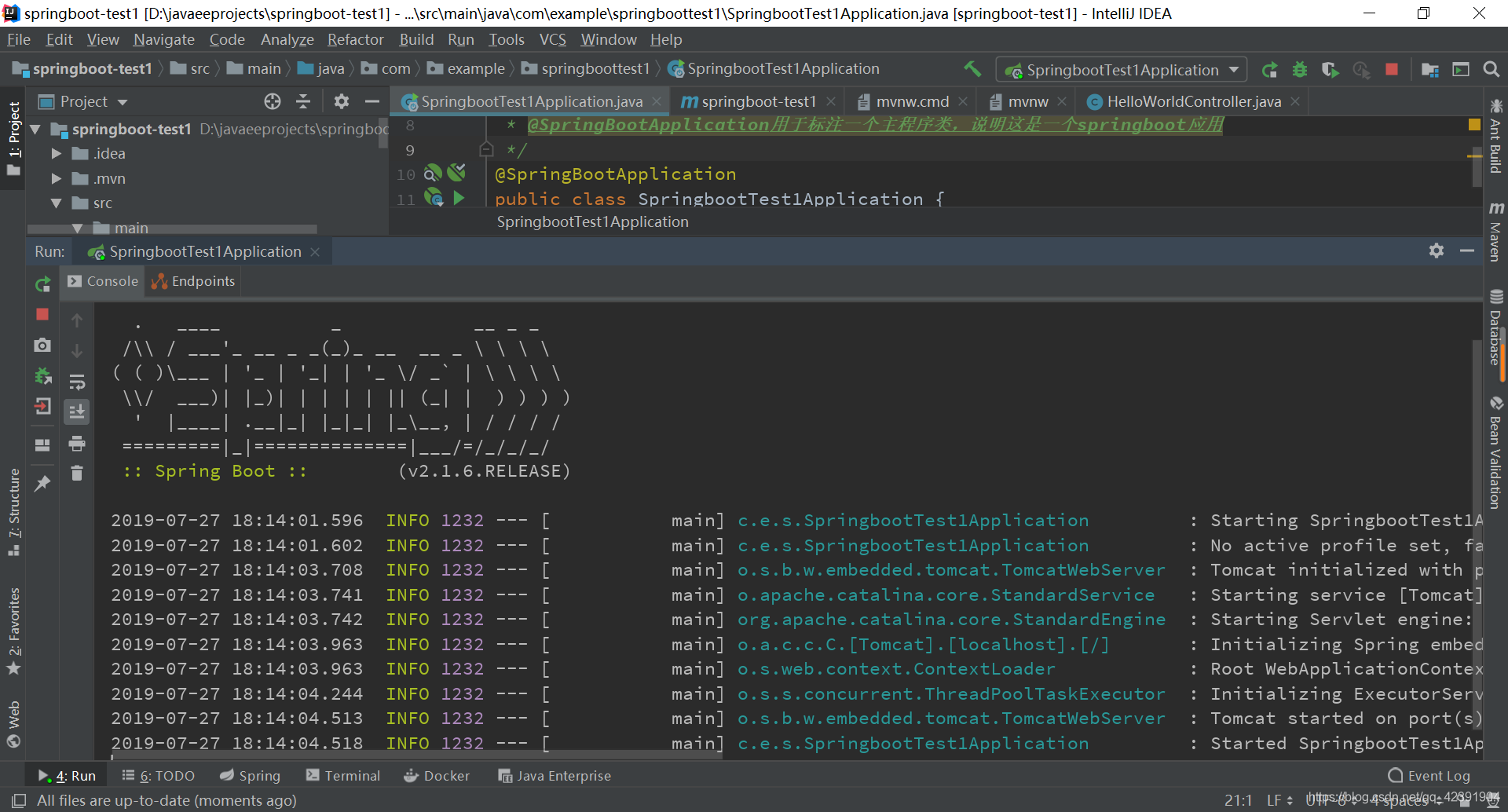1508x812 pixels.
Task: Toggle scroll to end in console
Action: click(x=77, y=411)
